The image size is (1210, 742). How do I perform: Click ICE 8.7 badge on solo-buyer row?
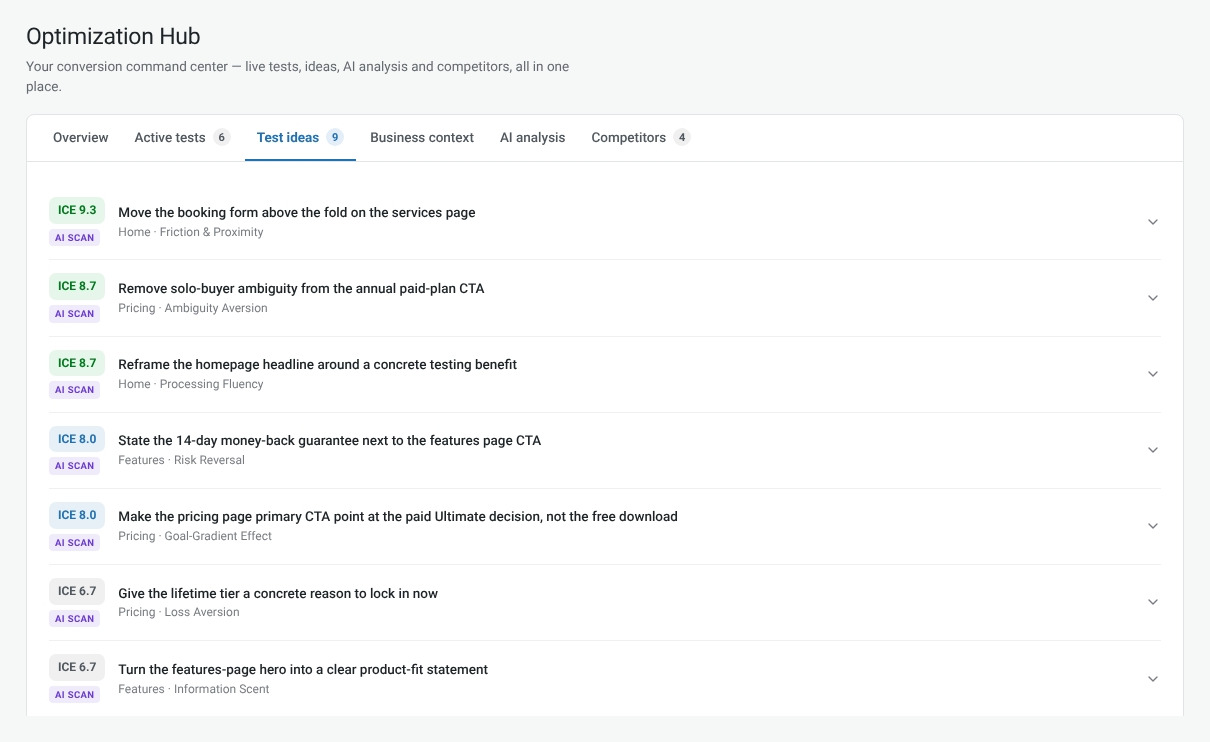pyautogui.click(x=77, y=286)
